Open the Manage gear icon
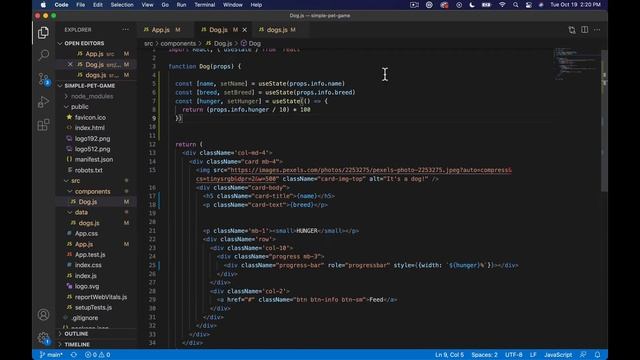The width and height of the screenshot is (640, 360). 43,338
